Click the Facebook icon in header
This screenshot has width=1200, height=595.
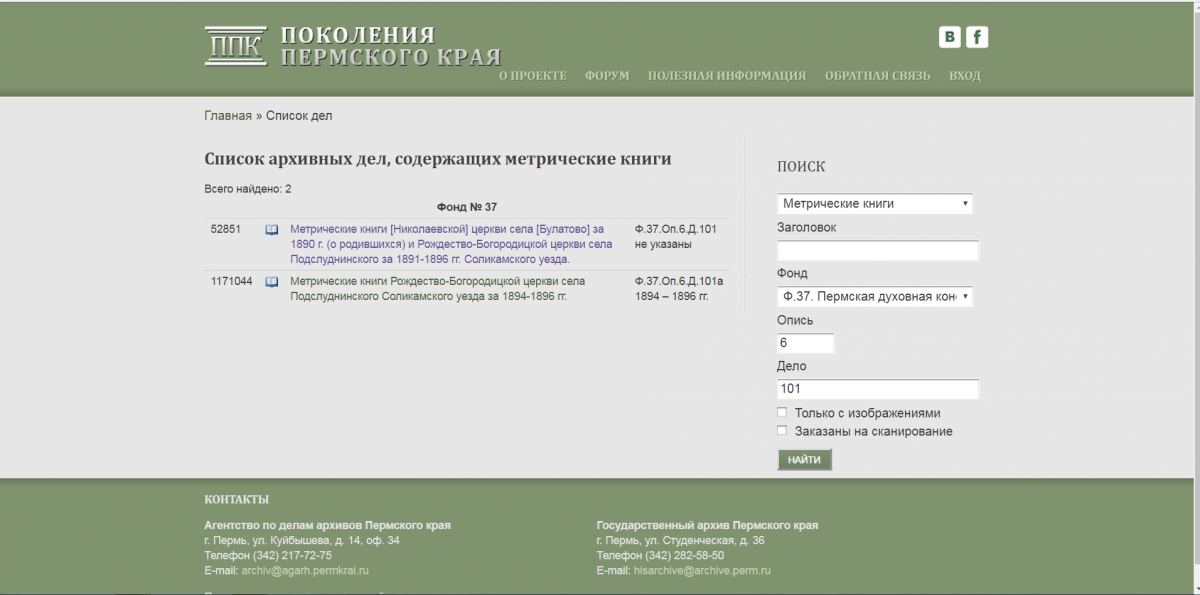pyautogui.click(x=977, y=37)
